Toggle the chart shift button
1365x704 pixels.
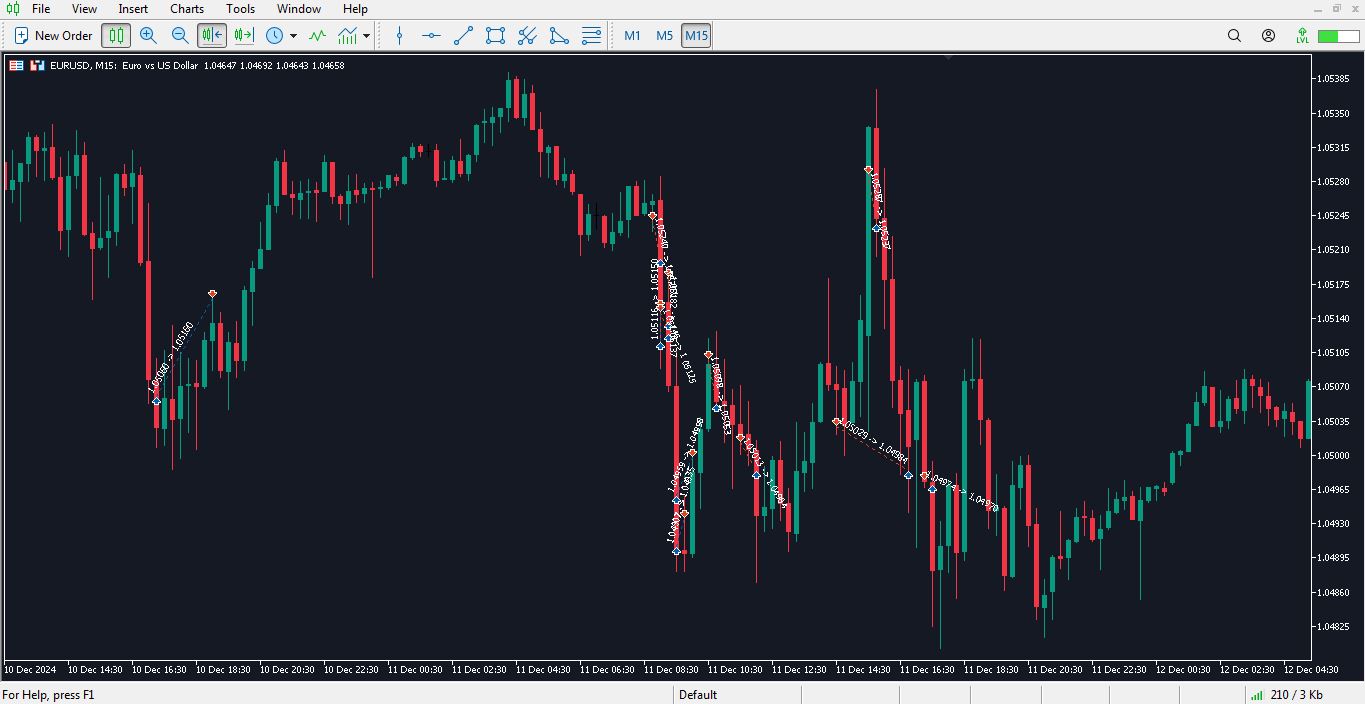(x=212, y=35)
